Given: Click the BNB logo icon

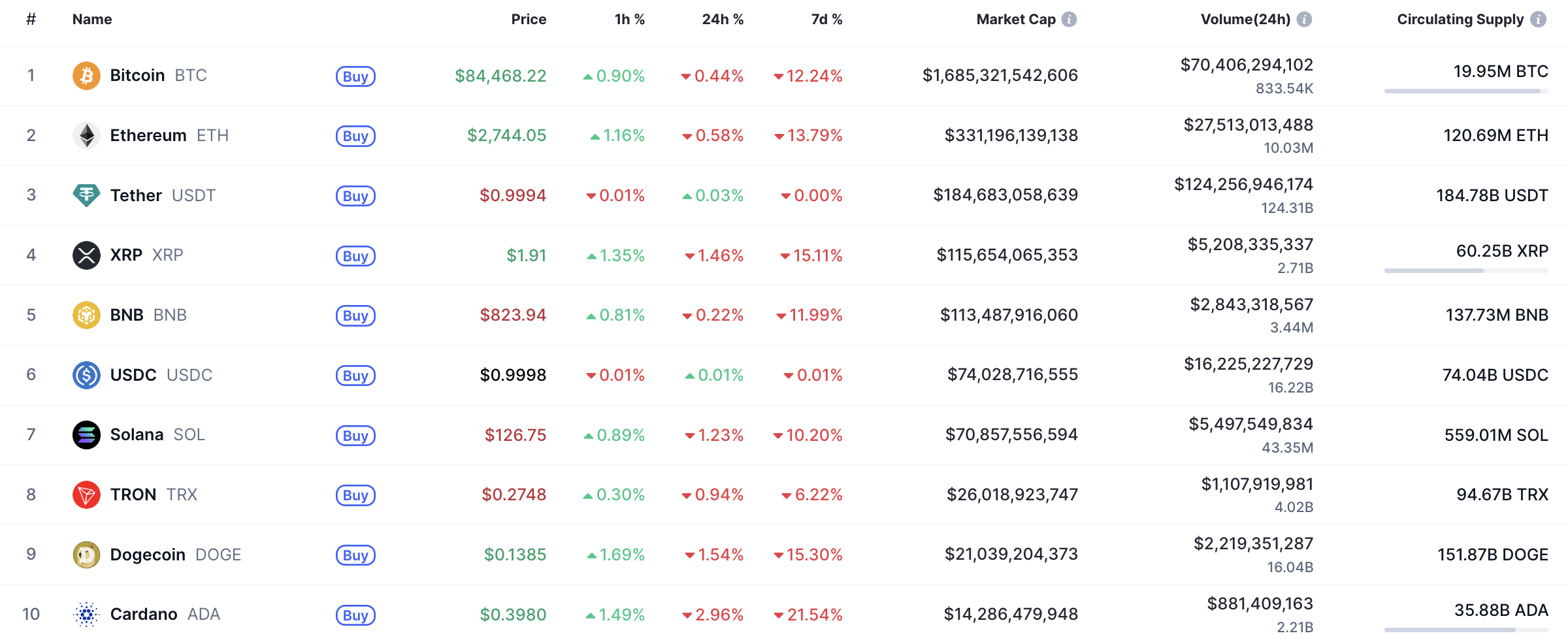Looking at the screenshot, I should coord(86,315).
